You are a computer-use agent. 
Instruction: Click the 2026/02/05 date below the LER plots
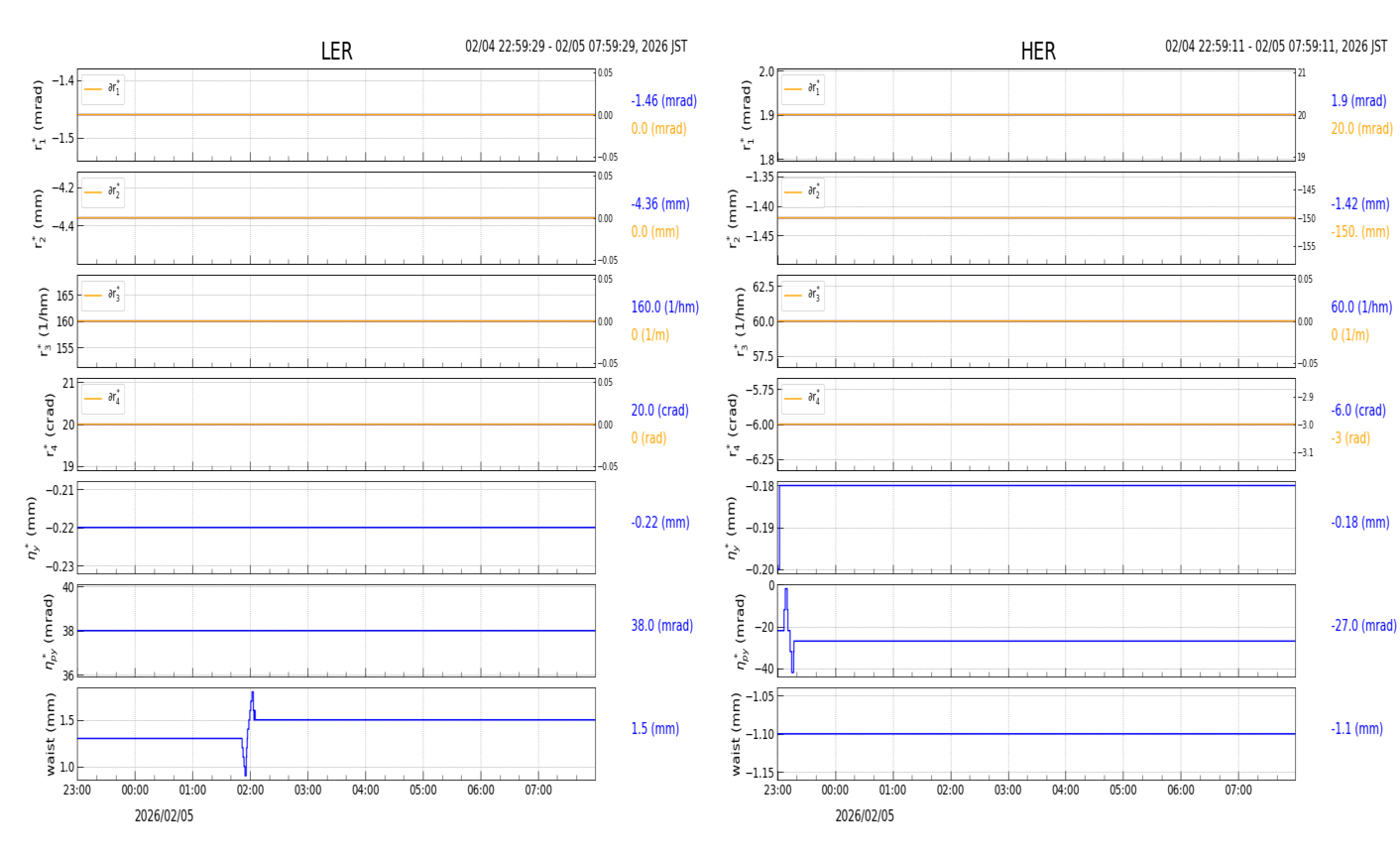pyautogui.click(x=165, y=816)
